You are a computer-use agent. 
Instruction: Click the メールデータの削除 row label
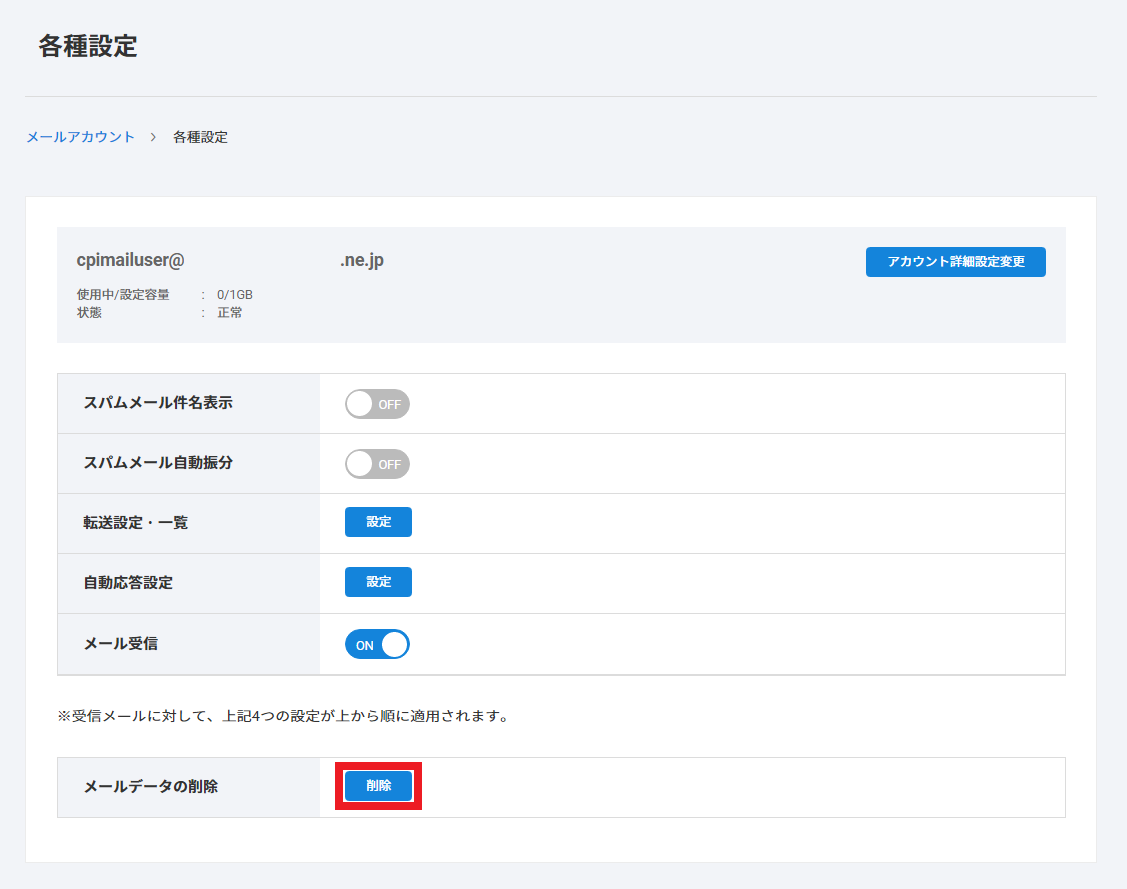click(x=150, y=787)
